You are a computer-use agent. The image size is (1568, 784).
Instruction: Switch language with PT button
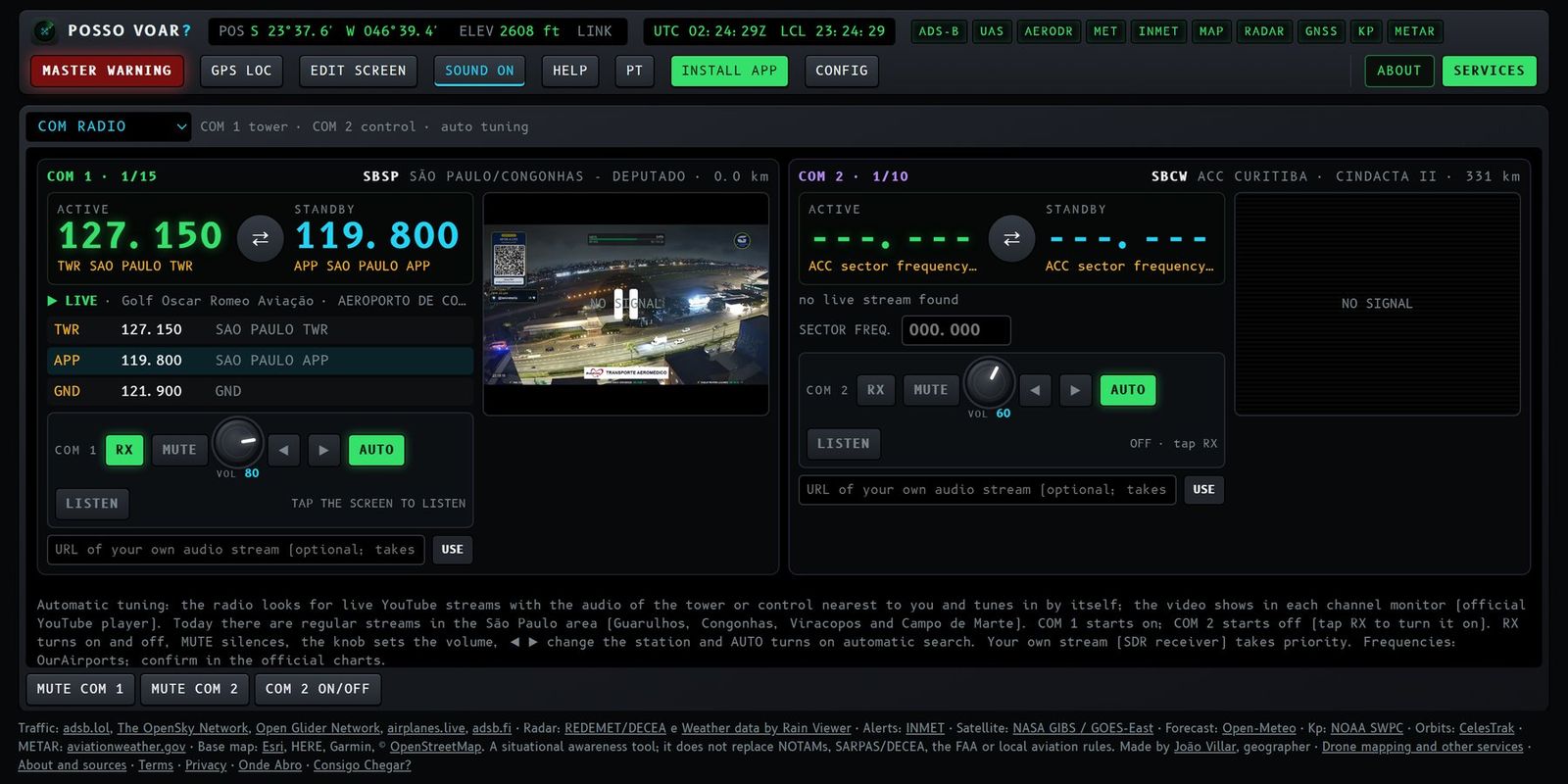[635, 71]
